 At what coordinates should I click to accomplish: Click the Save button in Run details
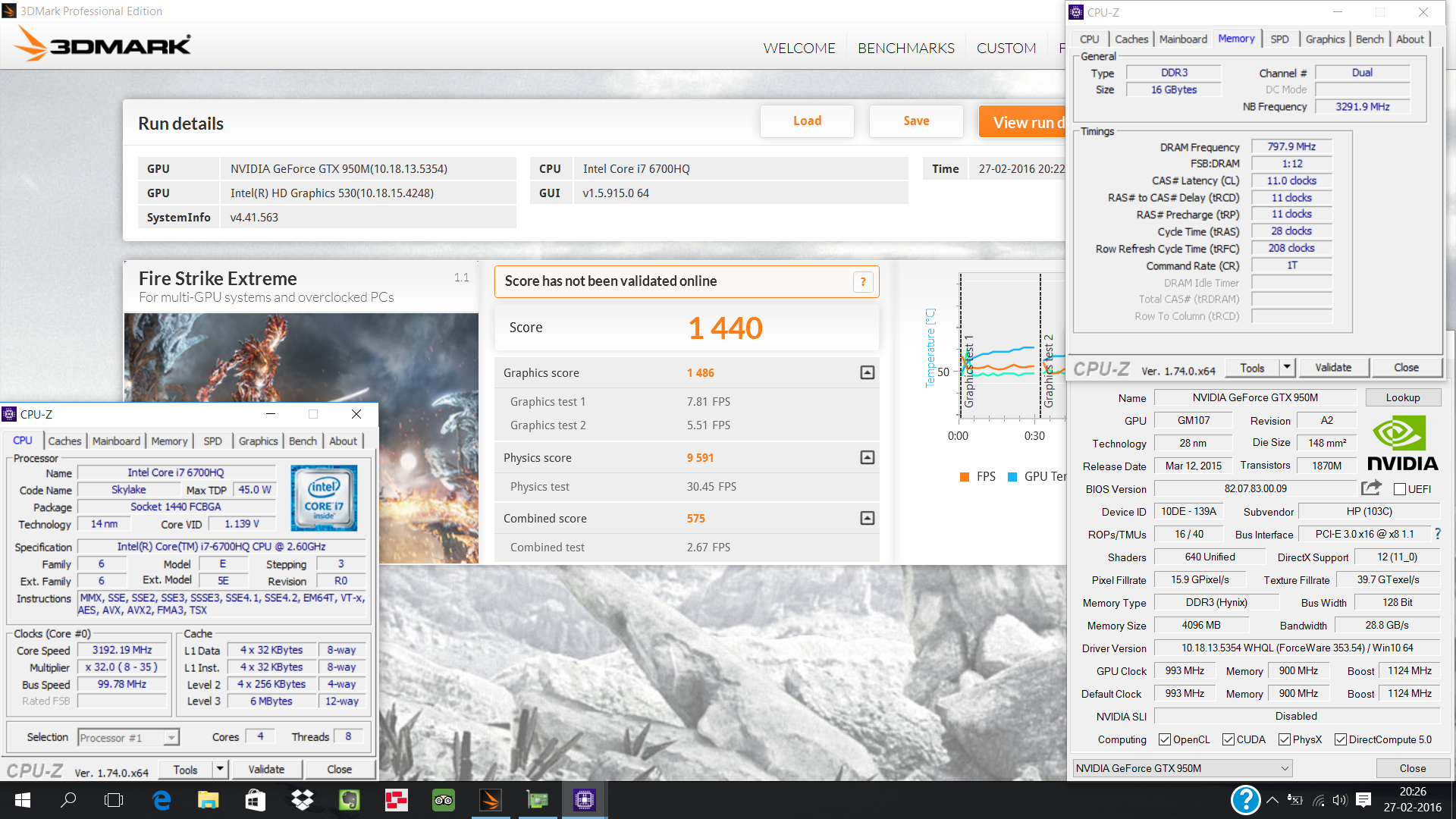coord(916,121)
